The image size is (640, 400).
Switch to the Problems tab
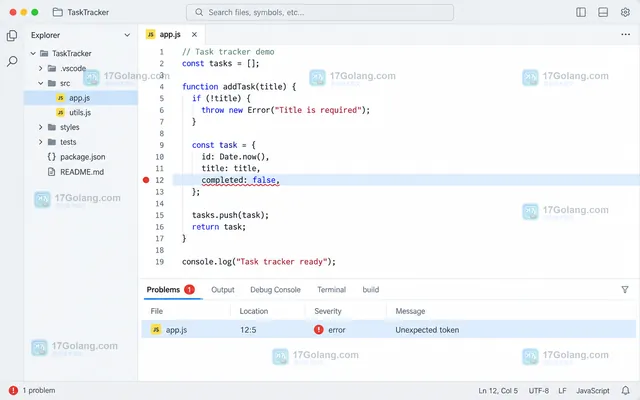click(163, 289)
